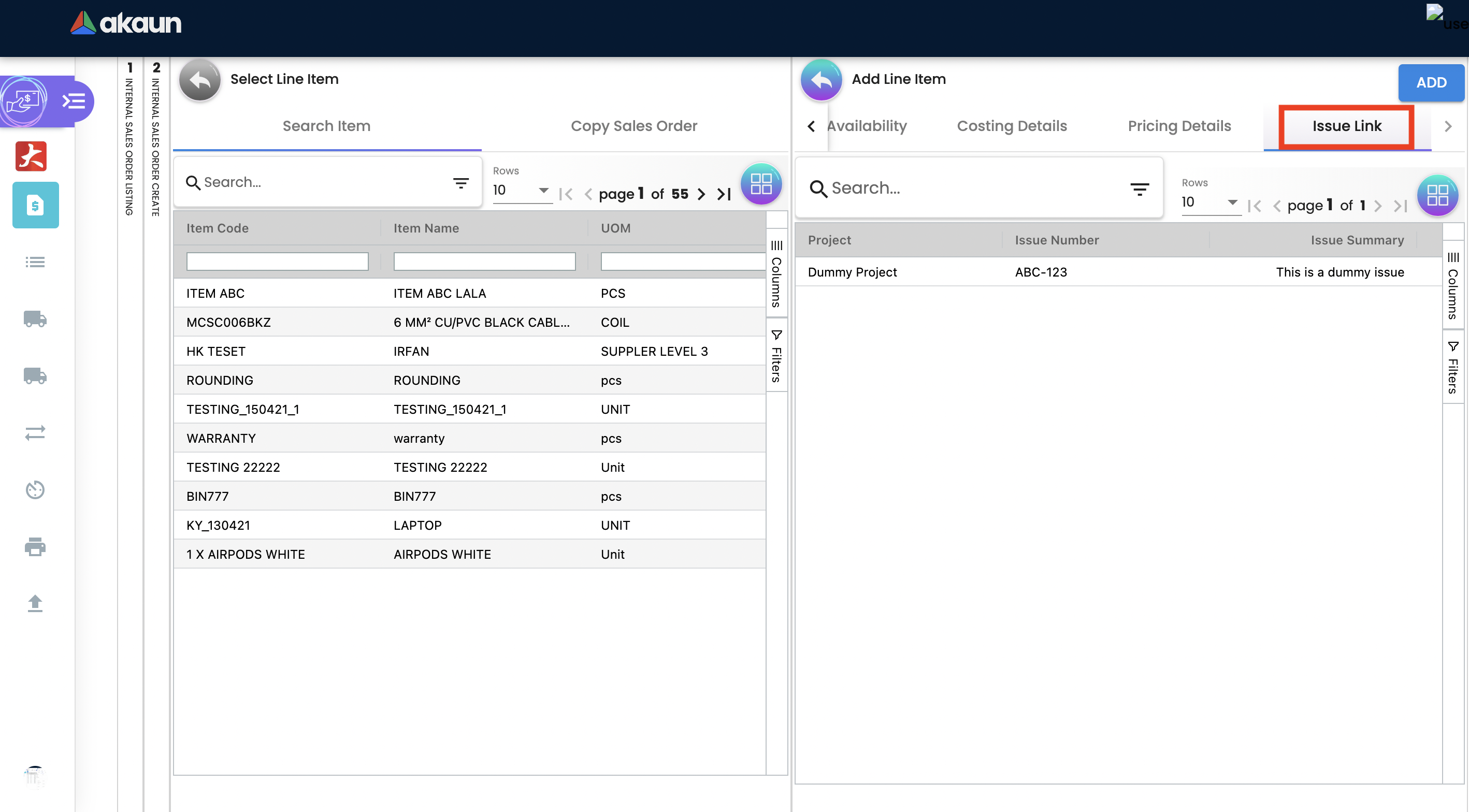Go to the next page of items
This screenshot has height=812, width=1469.
701,194
